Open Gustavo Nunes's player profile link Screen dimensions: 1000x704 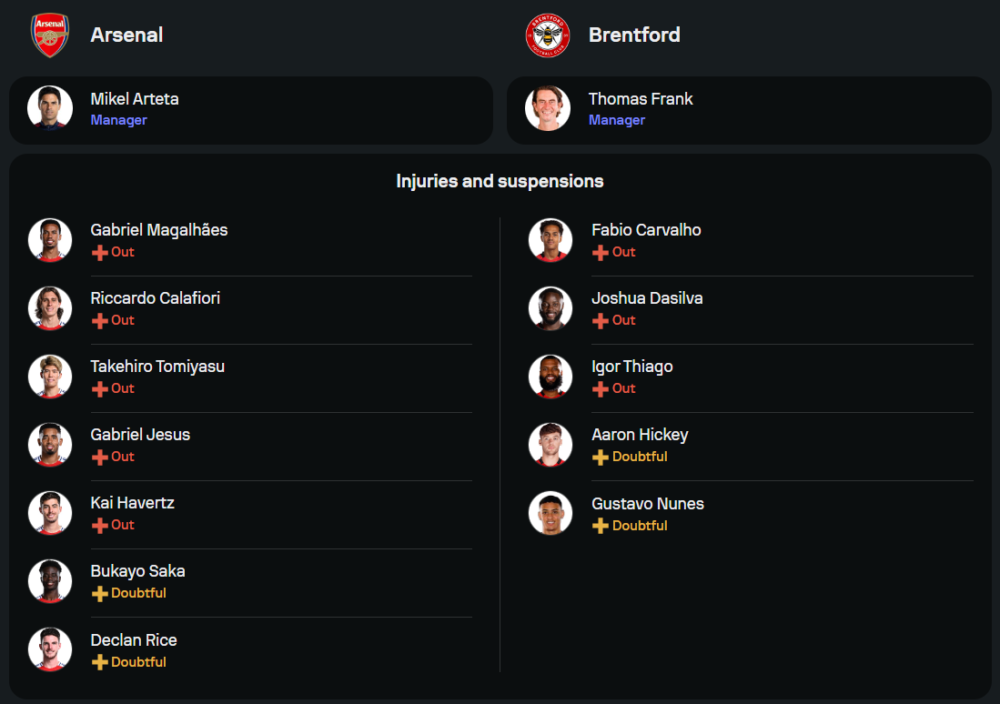click(x=647, y=504)
